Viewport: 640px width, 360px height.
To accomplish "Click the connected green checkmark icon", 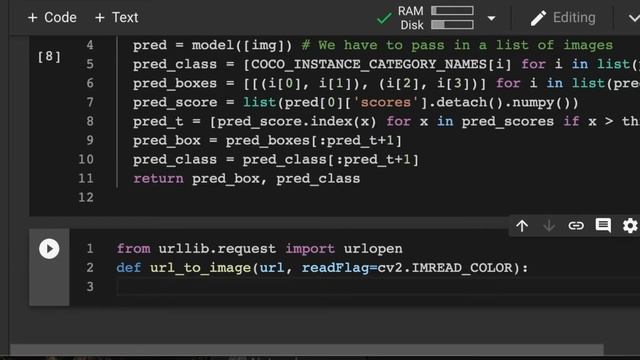I will point(384,18).
